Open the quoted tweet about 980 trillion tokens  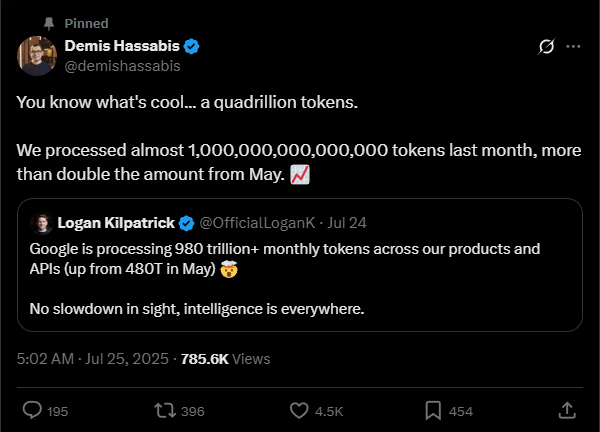[x=300, y=280]
